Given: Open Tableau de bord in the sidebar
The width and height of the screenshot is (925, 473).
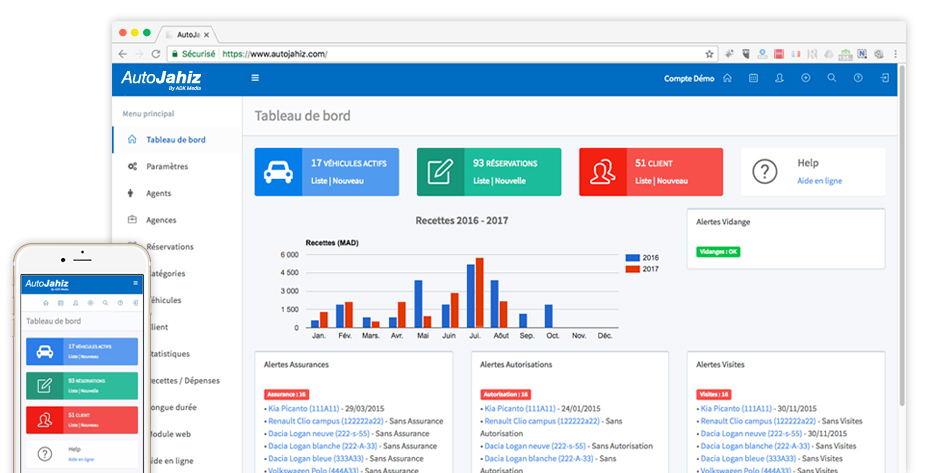Looking at the screenshot, I should (x=176, y=140).
